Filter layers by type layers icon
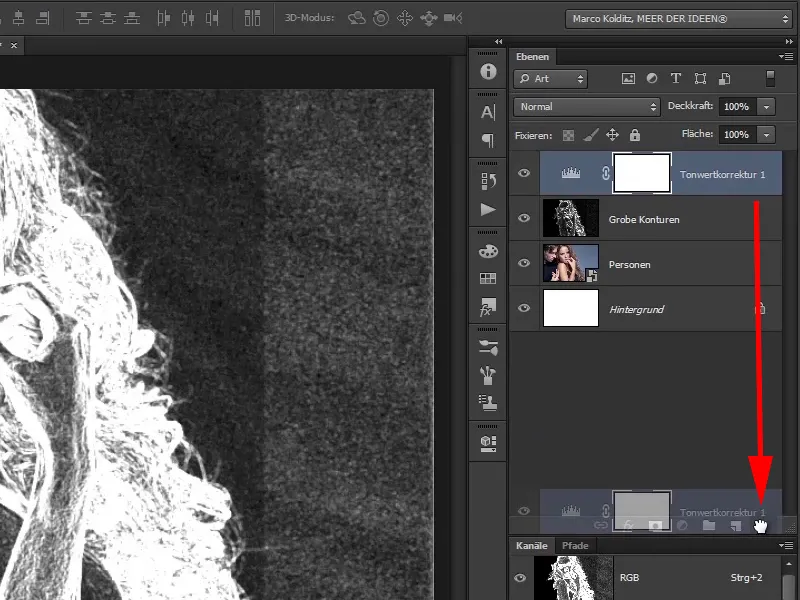The height and width of the screenshot is (600, 800). click(x=676, y=79)
